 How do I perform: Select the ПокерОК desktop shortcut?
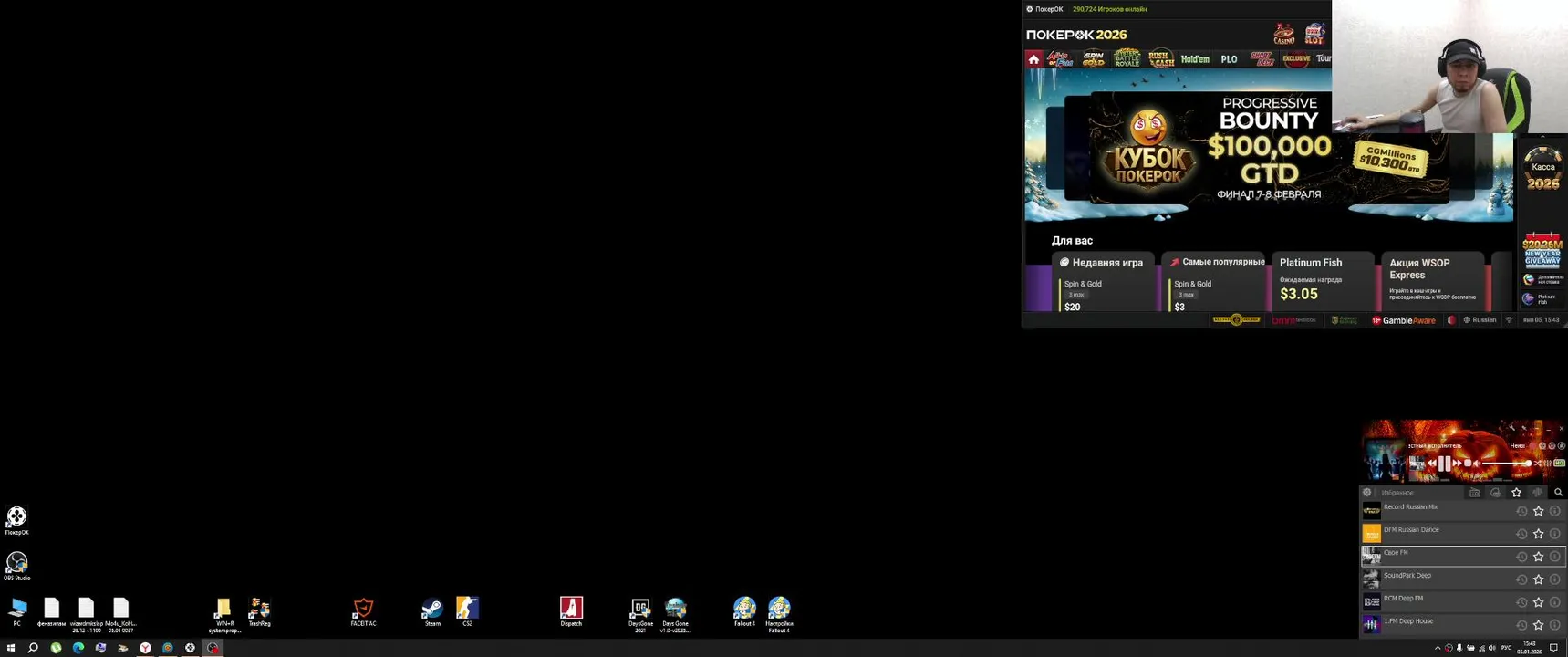[x=16, y=521]
